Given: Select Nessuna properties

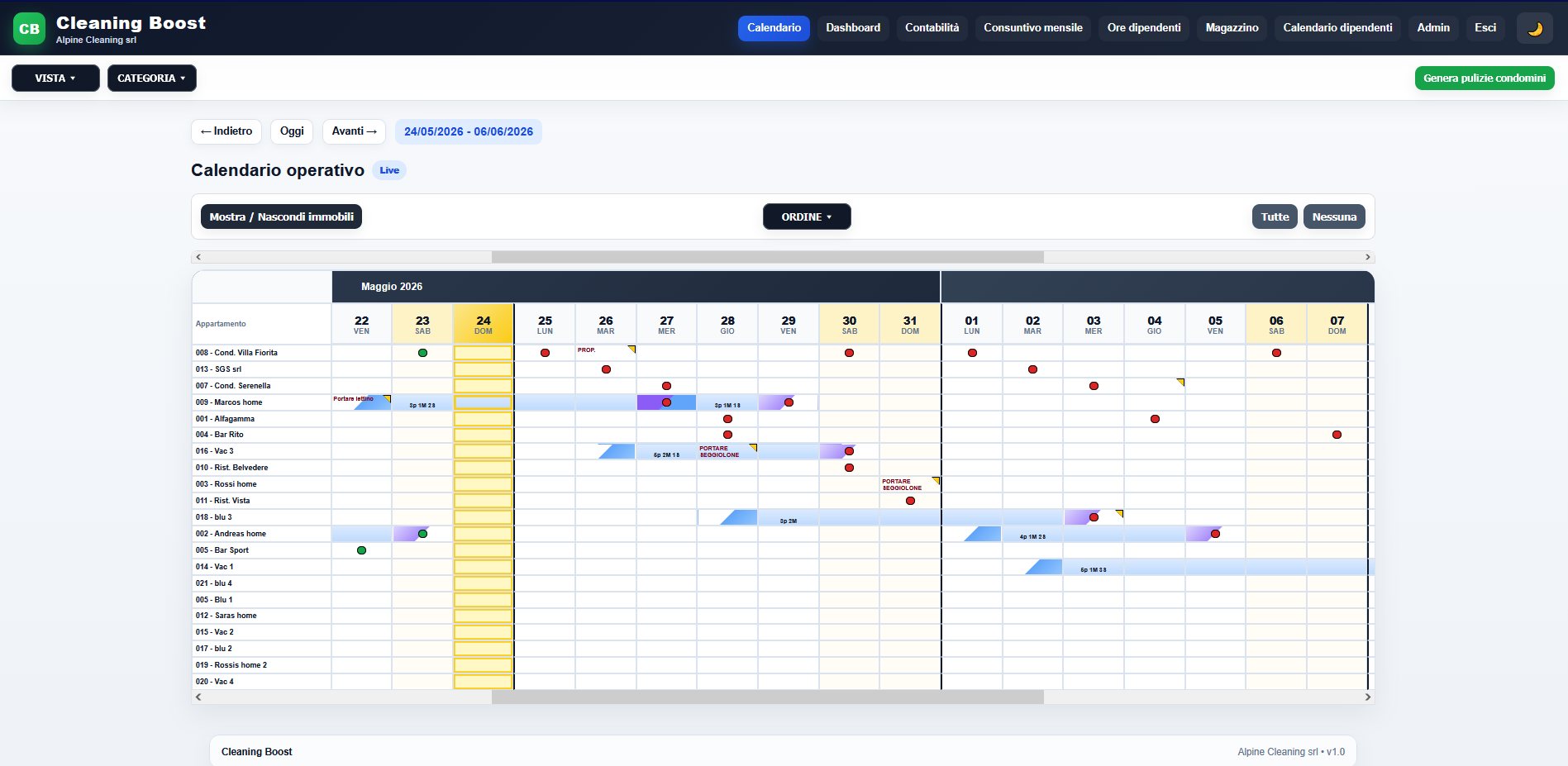Looking at the screenshot, I should [1334, 216].
